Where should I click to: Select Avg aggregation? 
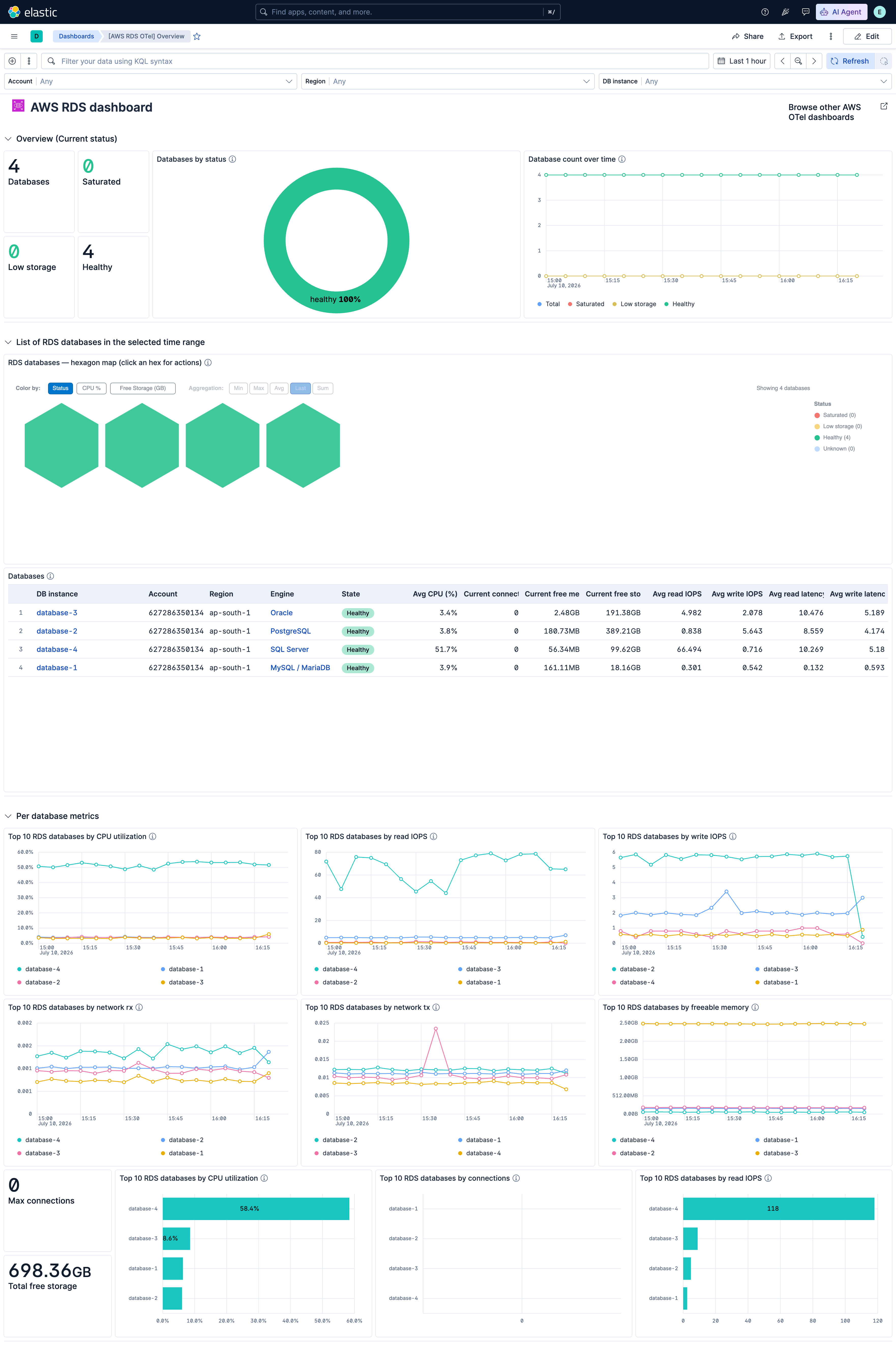coord(279,388)
